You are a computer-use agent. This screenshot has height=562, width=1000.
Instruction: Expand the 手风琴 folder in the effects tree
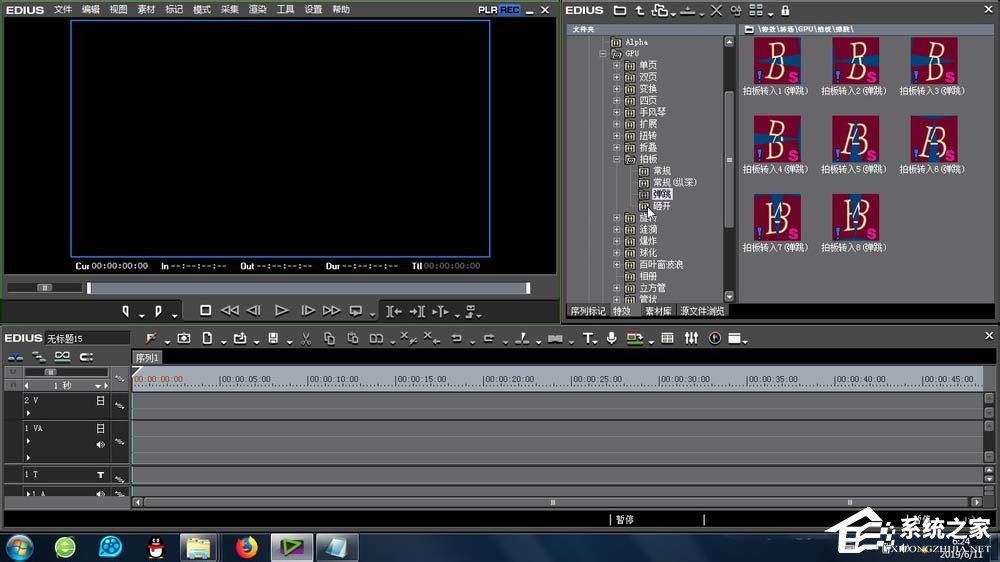pyautogui.click(x=617, y=112)
